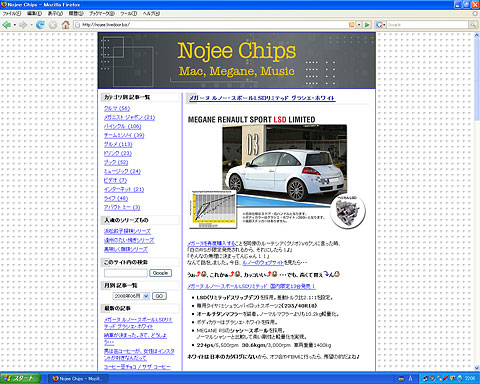Click the Firefox throbber icon at menu bar right
This screenshot has height=384, width=480.
click(x=475, y=13)
